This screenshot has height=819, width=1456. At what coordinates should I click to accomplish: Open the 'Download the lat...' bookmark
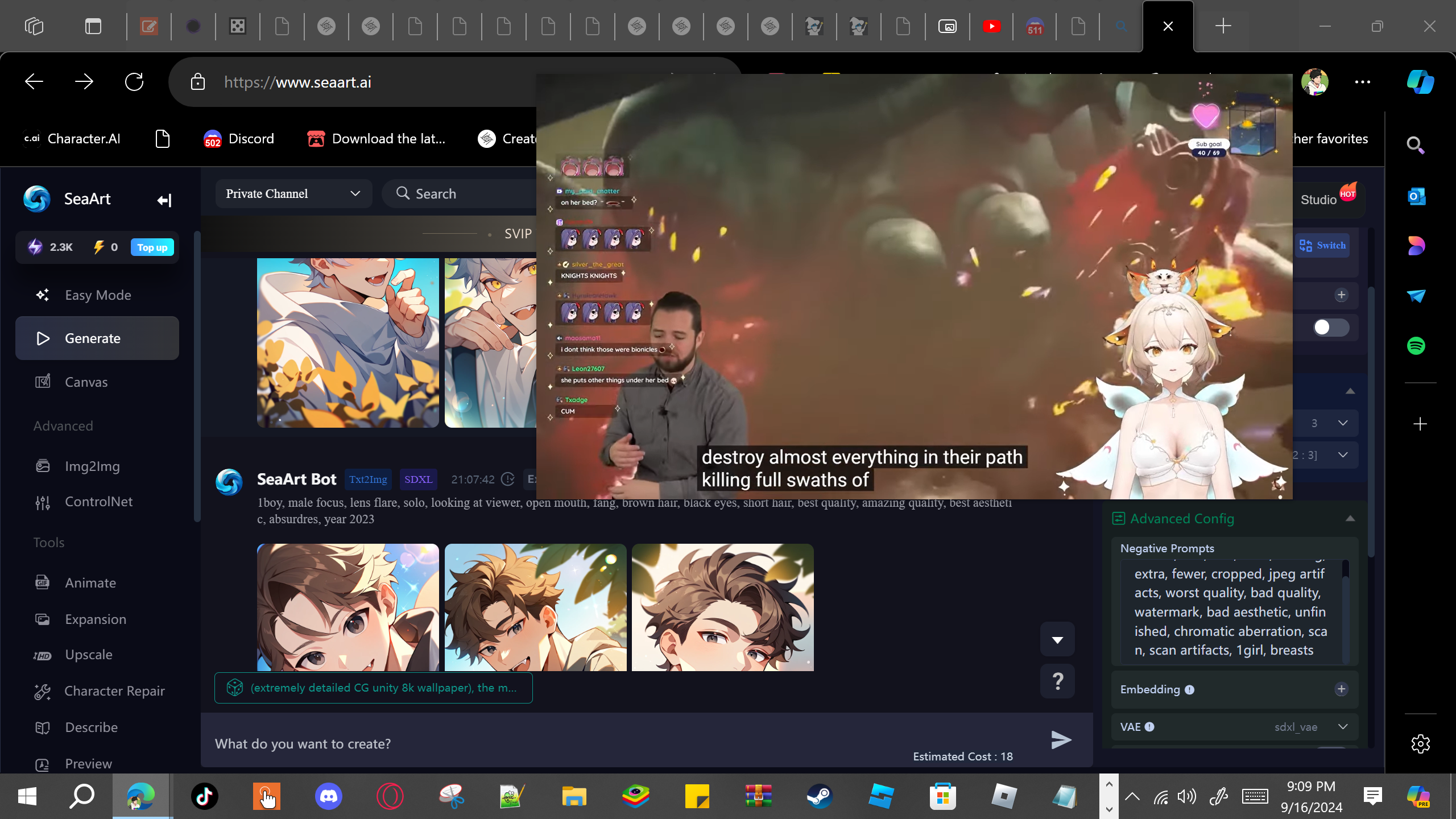click(x=377, y=139)
